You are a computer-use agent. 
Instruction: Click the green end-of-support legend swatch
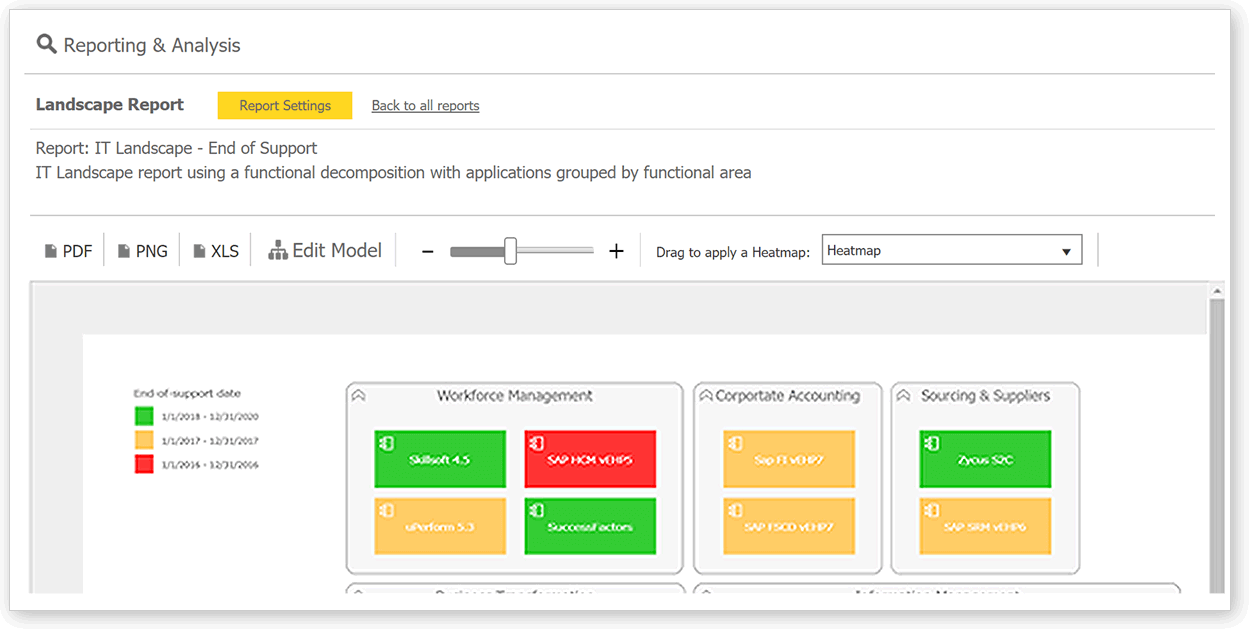(x=143, y=416)
